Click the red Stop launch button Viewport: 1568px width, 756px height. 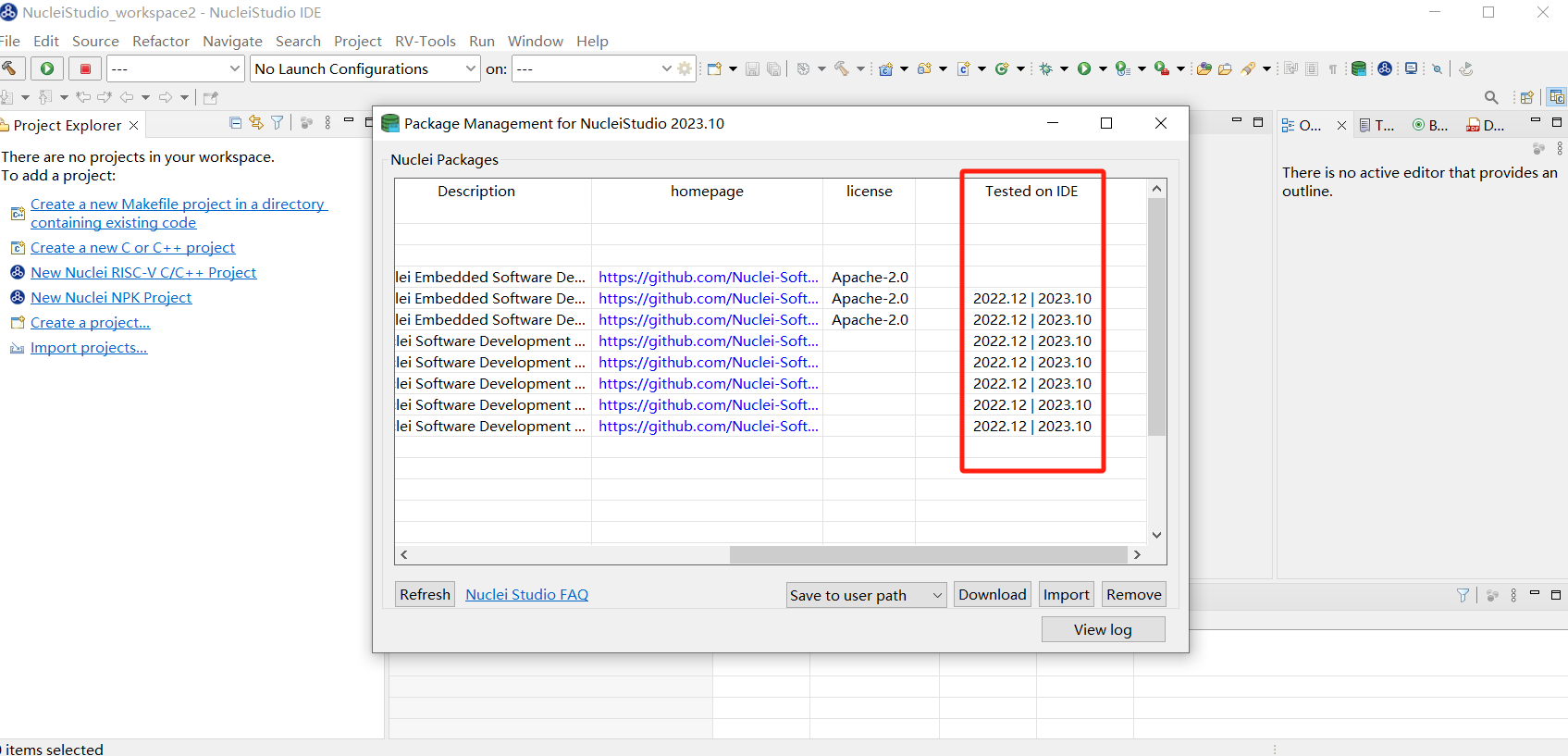[85, 68]
